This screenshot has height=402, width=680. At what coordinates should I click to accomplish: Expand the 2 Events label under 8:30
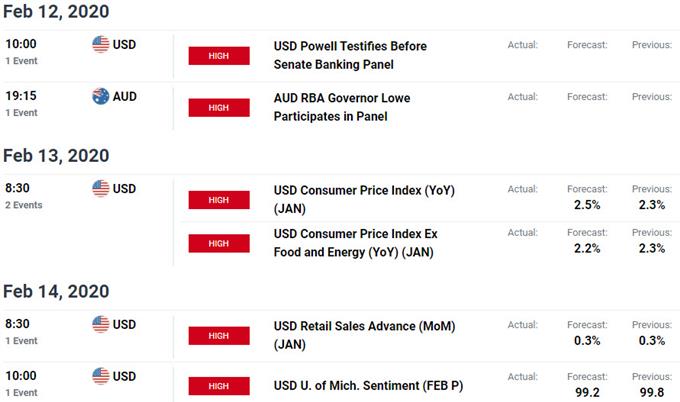tap(24, 205)
